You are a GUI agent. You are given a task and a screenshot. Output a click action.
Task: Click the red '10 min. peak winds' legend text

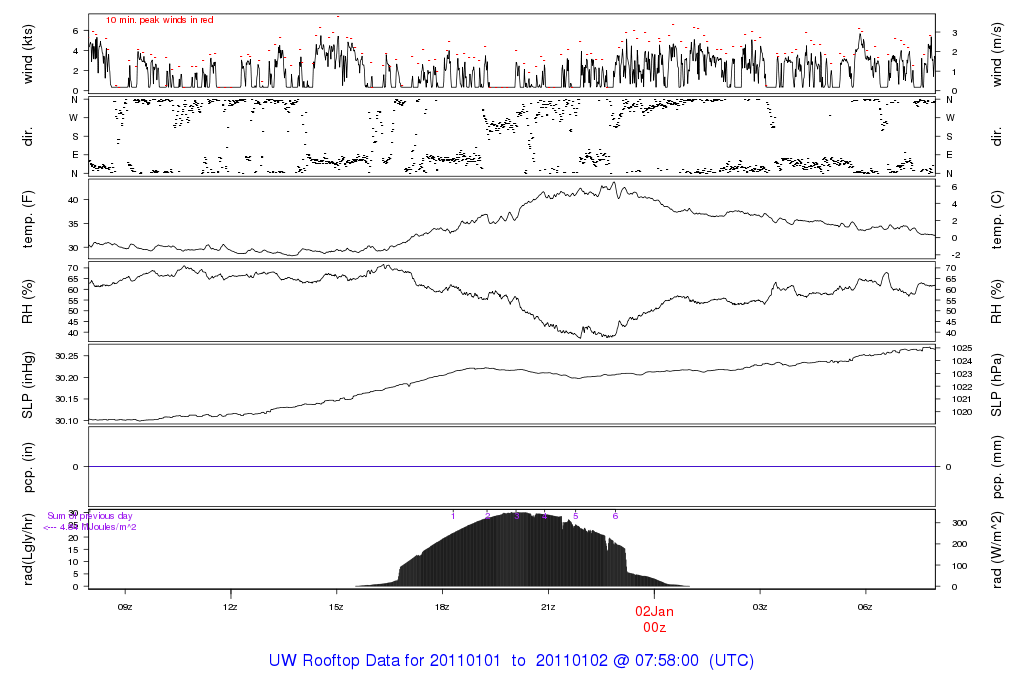159,20
